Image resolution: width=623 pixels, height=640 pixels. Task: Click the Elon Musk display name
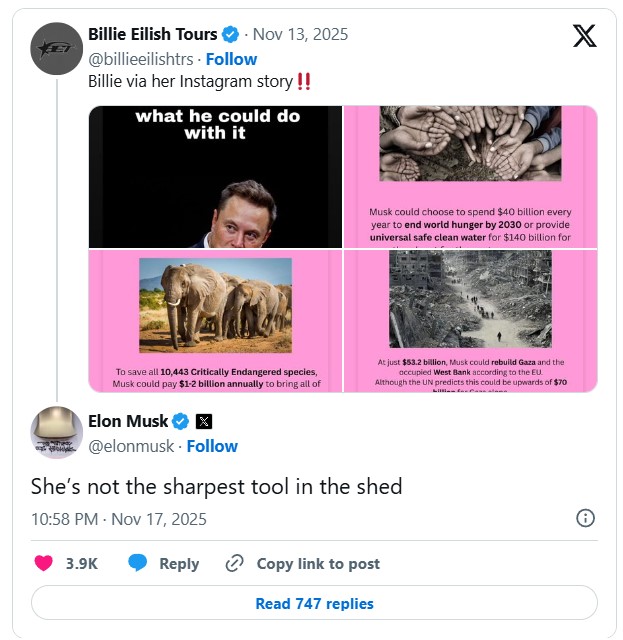[129, 421]
